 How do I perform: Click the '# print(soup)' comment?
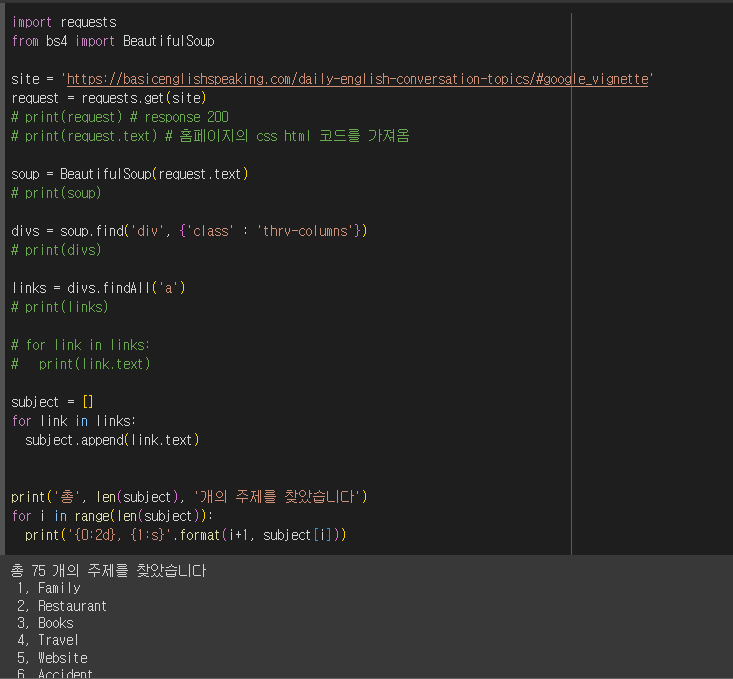pyautogui.click(x=56, y=193)
